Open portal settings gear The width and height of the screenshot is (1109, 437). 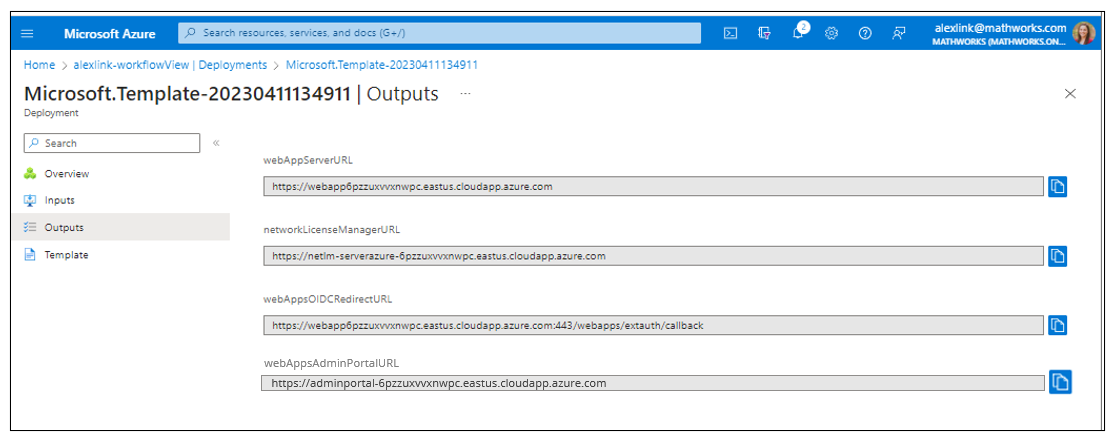pyautogui.click(x=832, y=33)
